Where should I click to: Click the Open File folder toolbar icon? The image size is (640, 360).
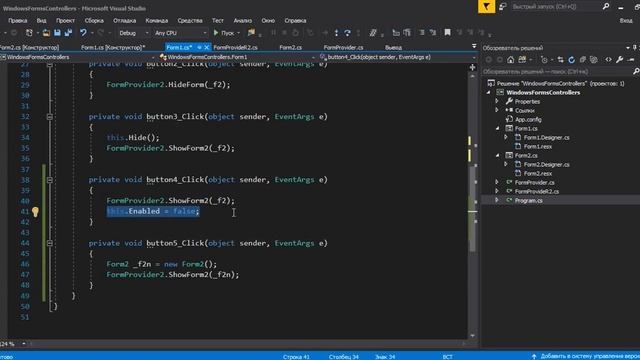click(x=46, y=33)
